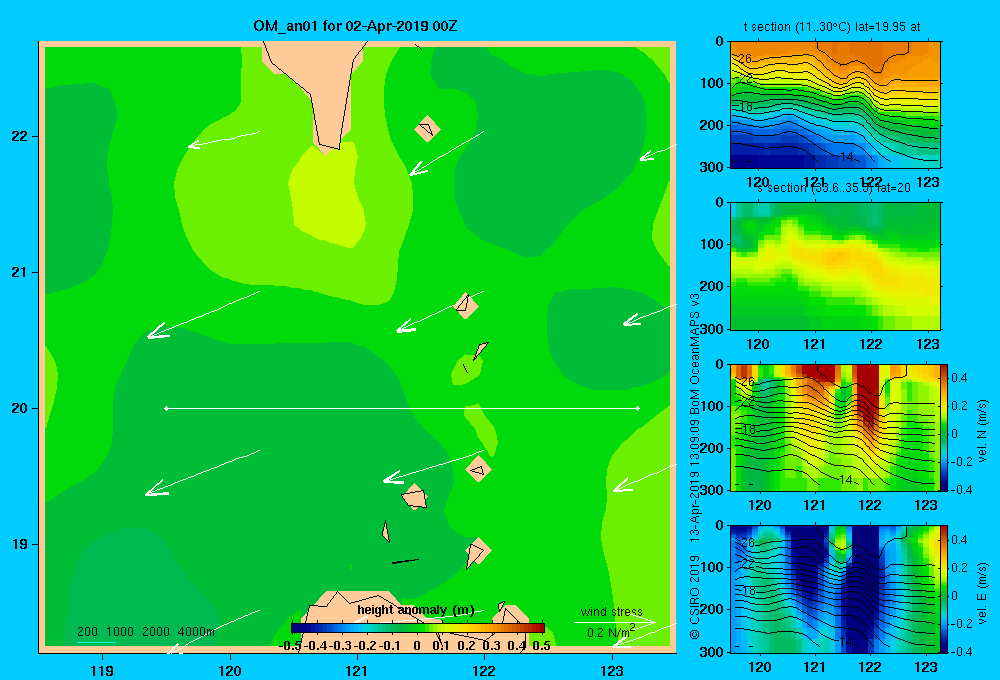1000x680 pixels.
Task: Click the '4000m' depth contour legend entry
Action: coord(196,632)
